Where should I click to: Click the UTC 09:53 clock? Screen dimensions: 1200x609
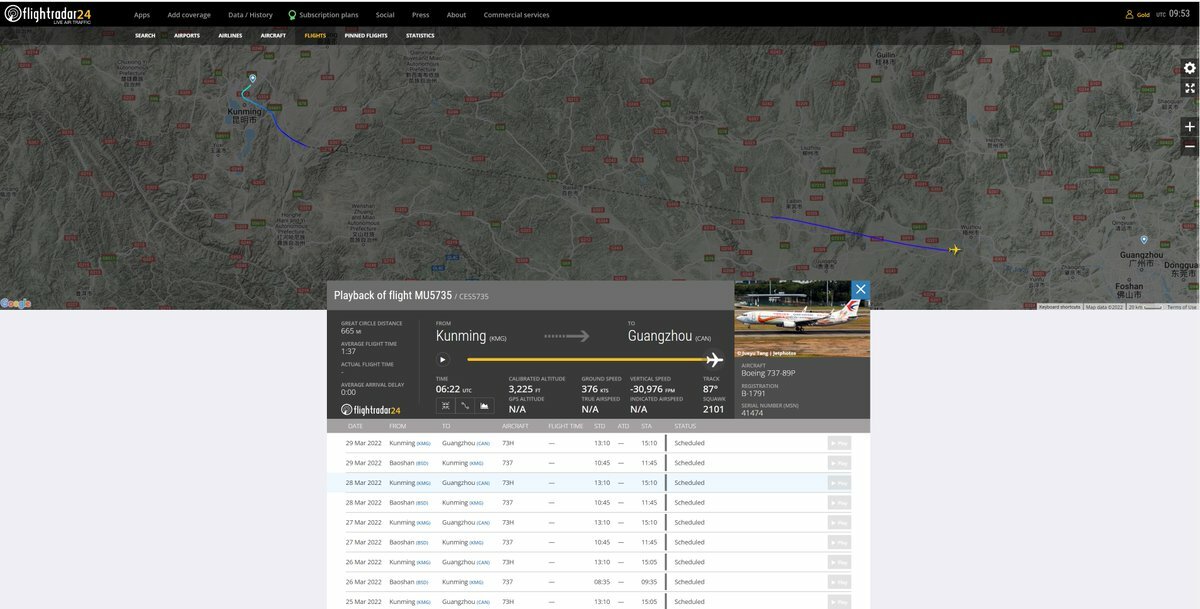pyautogui.click(x=1173, y=14)
